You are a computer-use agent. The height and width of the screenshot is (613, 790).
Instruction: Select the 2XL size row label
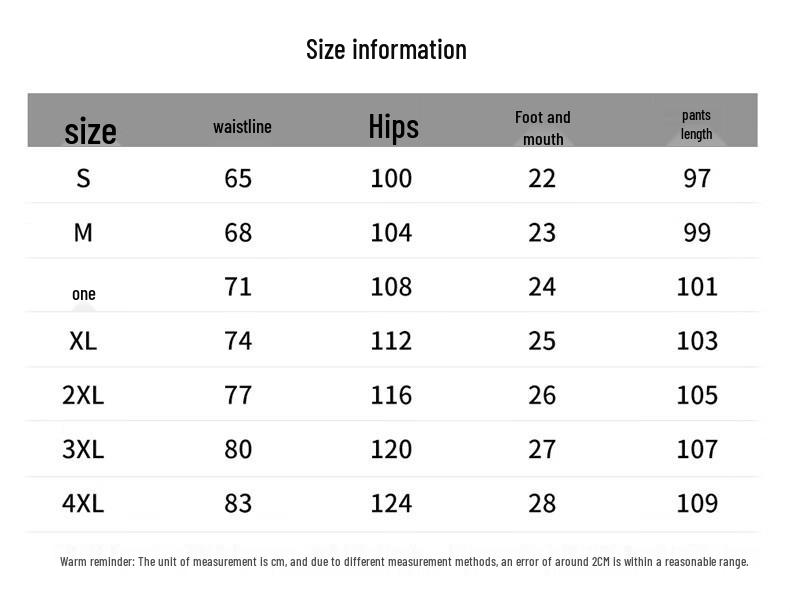[x=83, y=395]
